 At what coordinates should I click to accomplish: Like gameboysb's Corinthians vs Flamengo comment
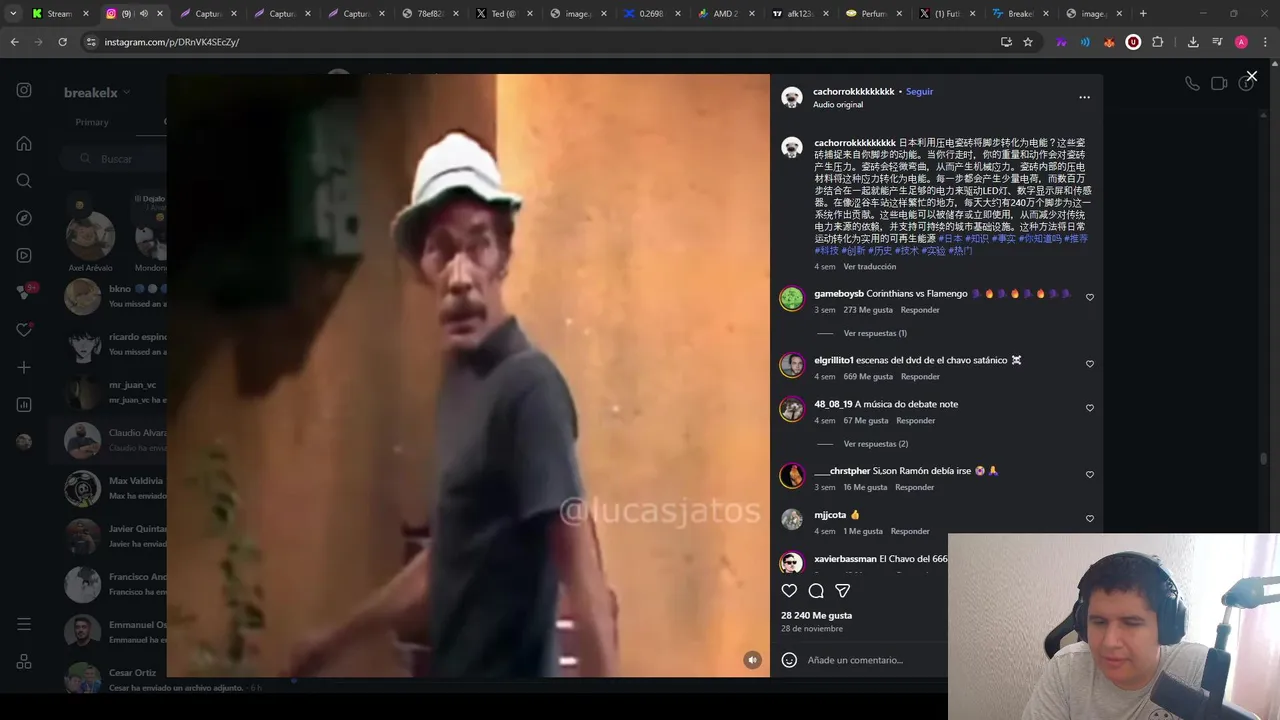1090,297
